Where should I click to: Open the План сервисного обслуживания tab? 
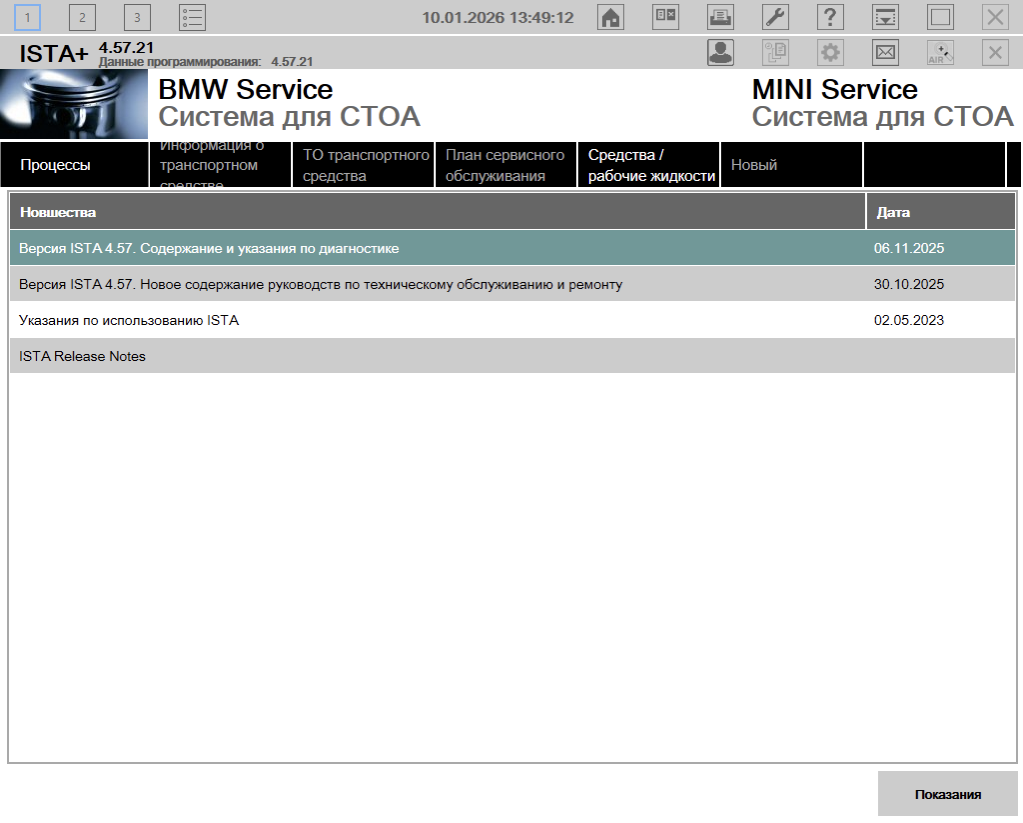click(505, 165)
